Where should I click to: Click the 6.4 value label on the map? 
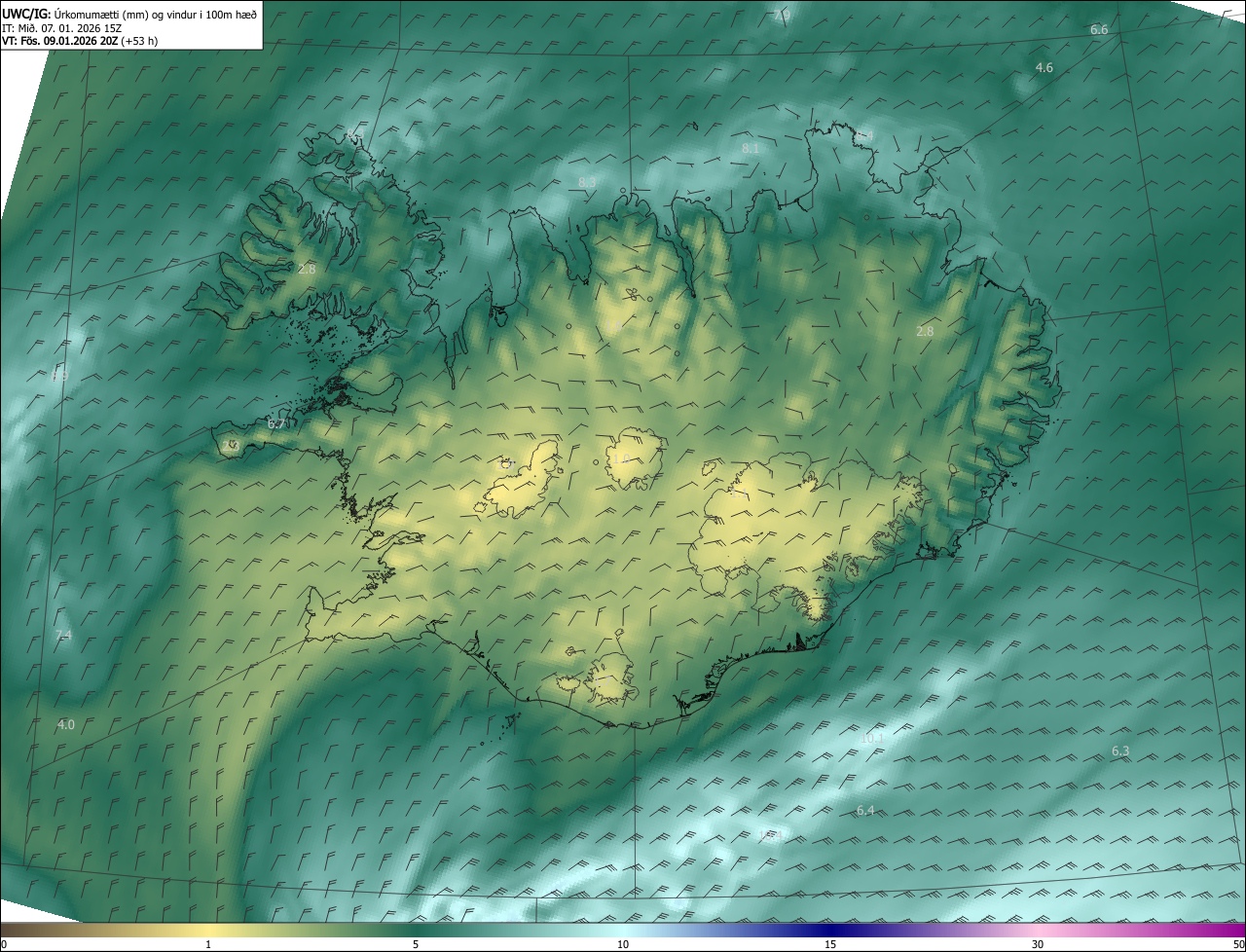pyautogui.click(x=865, y=811)
